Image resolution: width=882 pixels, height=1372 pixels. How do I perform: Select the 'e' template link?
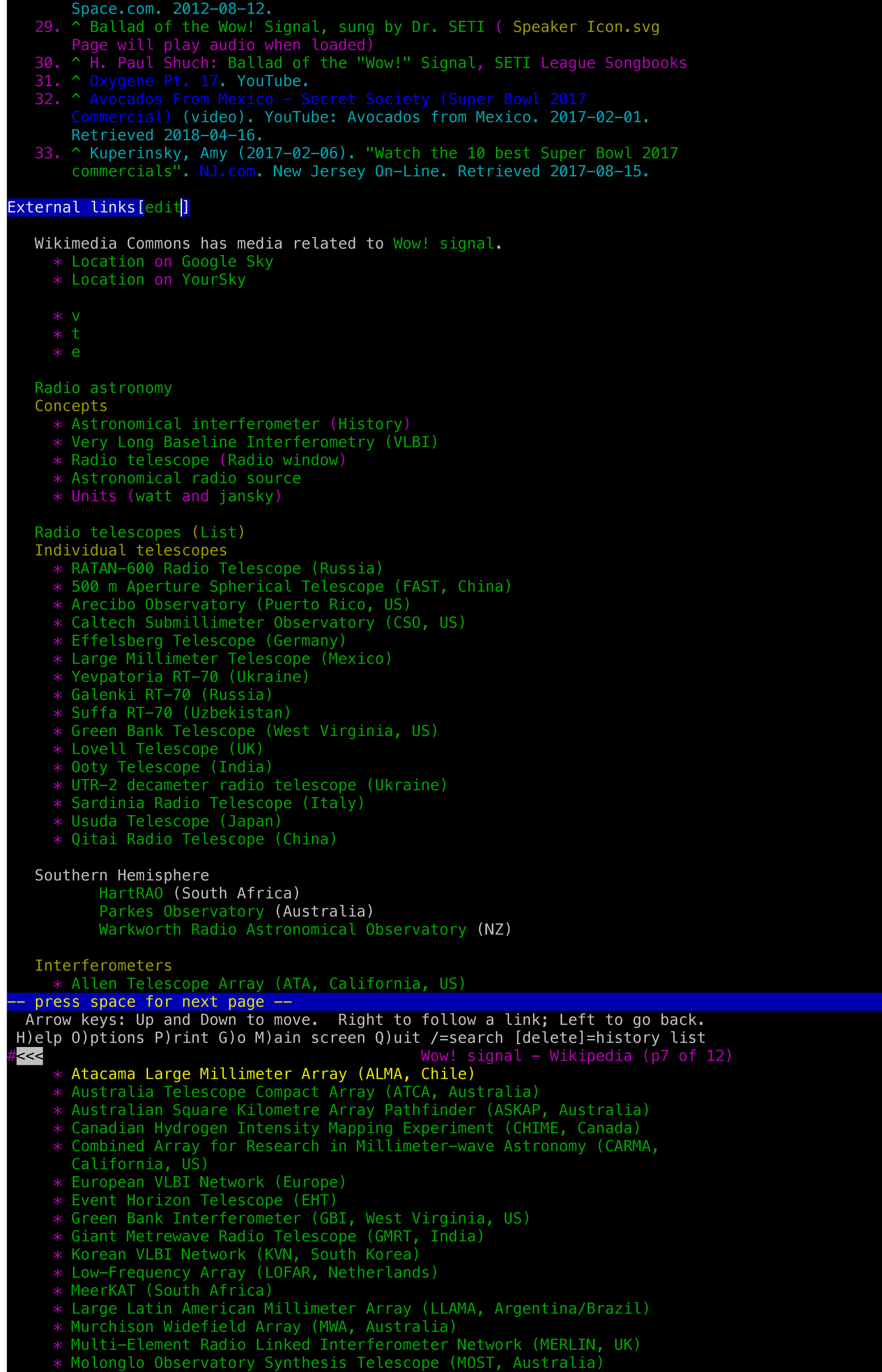click(76, 352)
